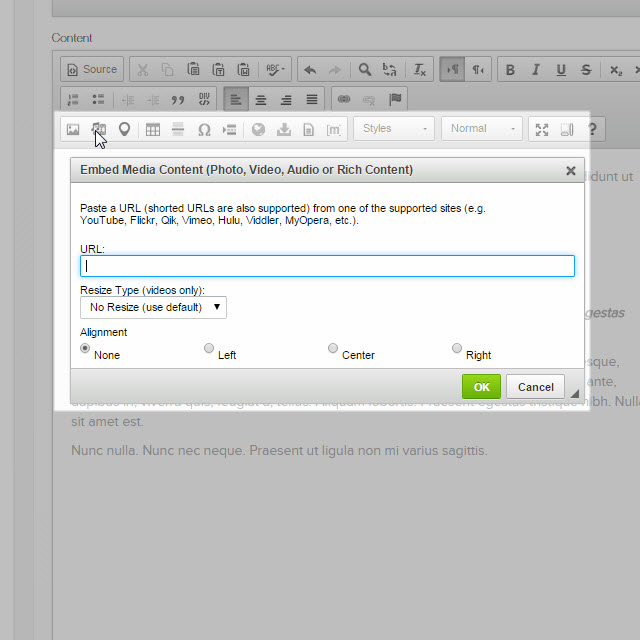Open the special character Omega icon
640x640 pixels.
[204, 130]
